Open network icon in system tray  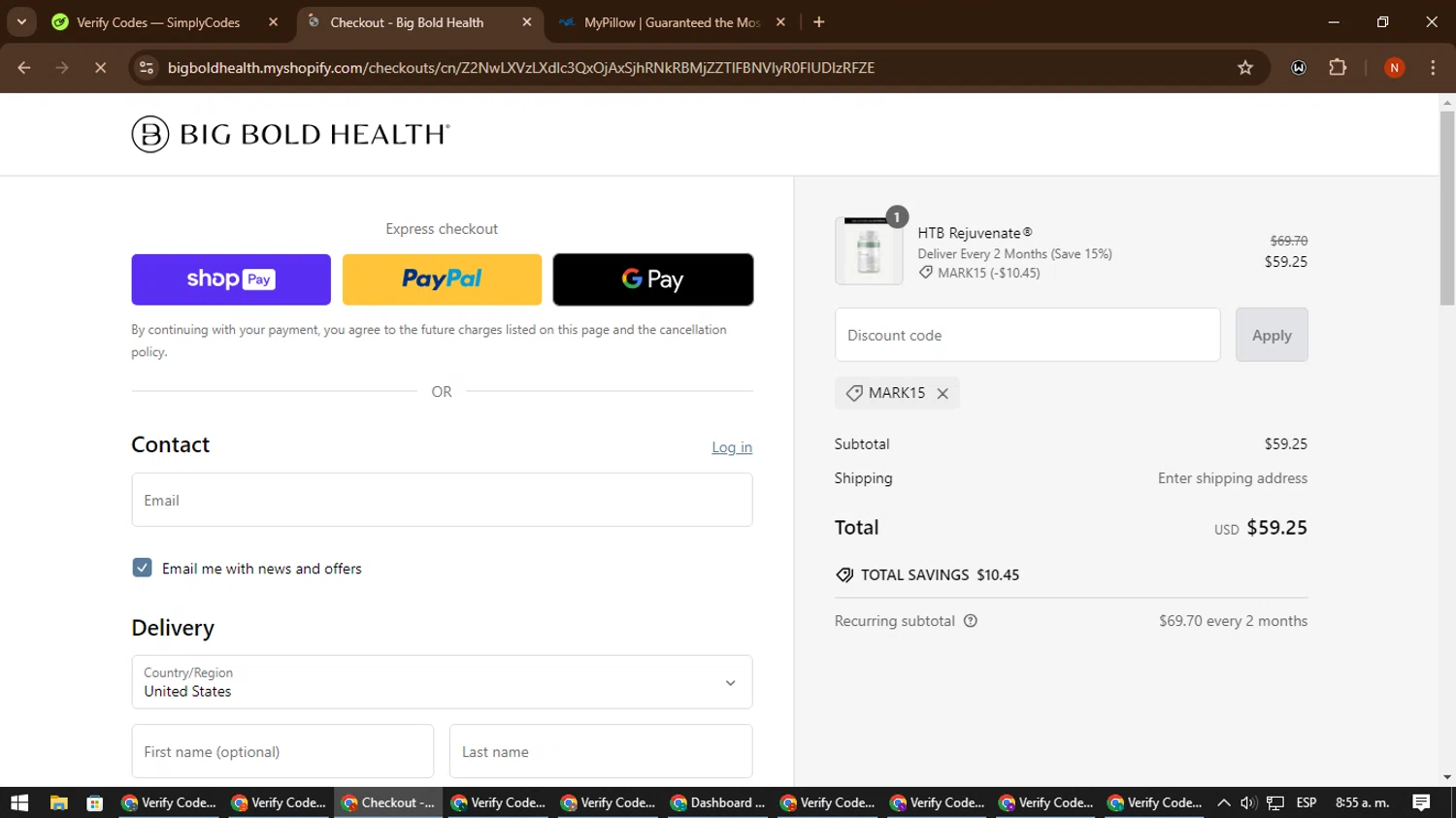[1275, 802]
